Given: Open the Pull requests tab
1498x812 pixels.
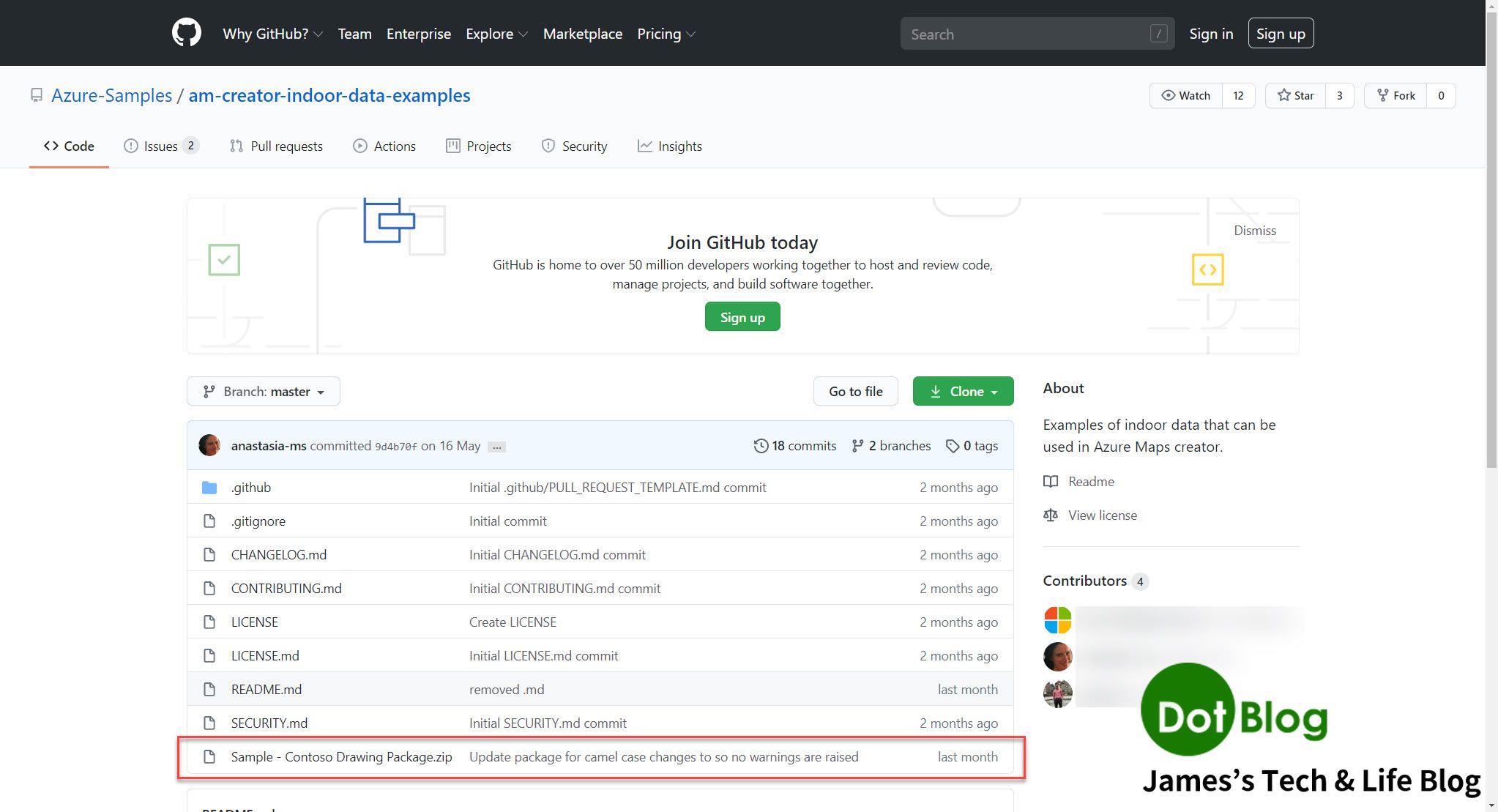Looking at the screenshot, I should (276, 146).
